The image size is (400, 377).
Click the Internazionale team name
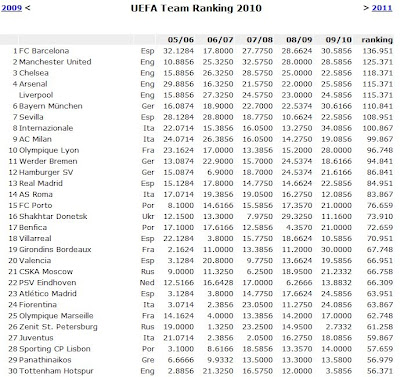[46, 128]
